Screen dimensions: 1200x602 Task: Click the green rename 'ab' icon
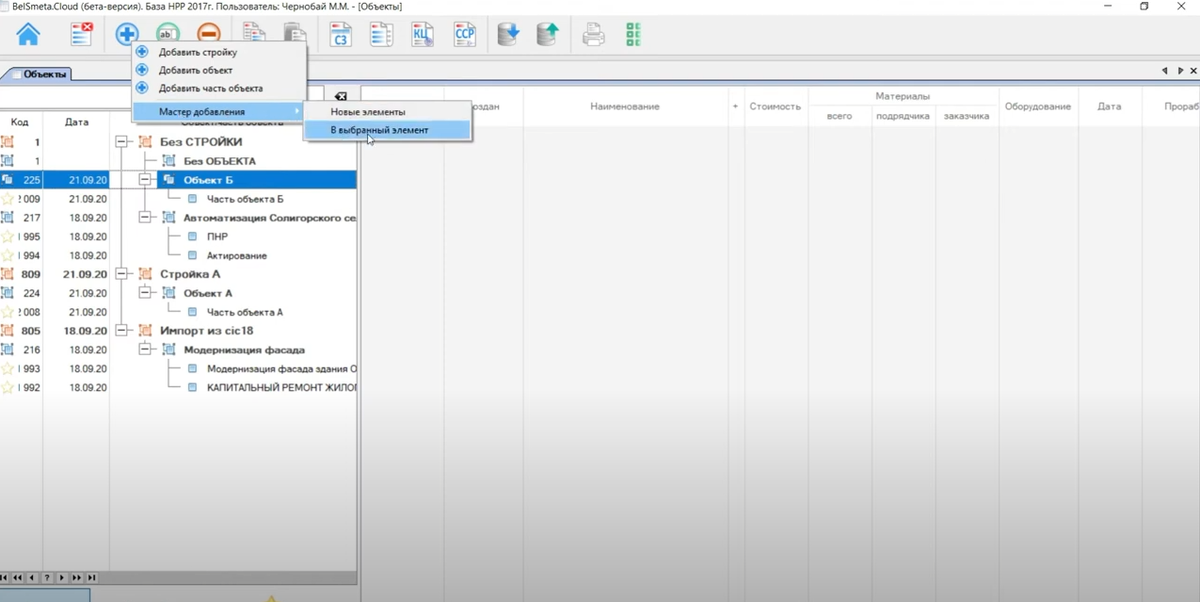167,35
